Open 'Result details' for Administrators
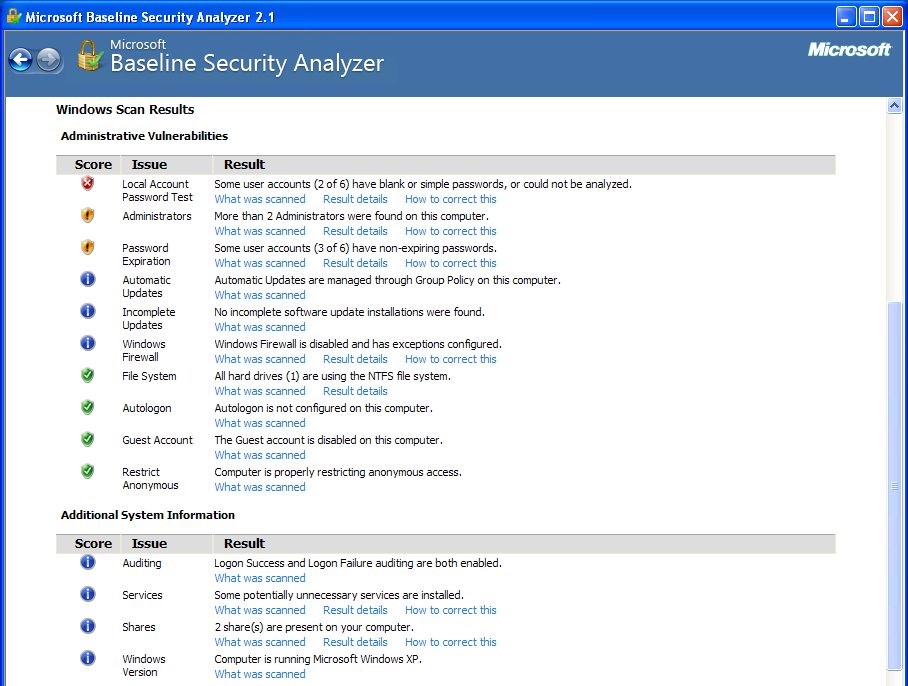 (355, 231)
